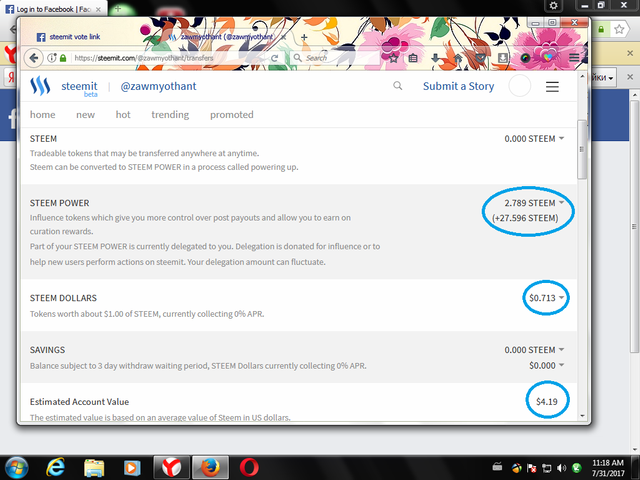The image size is (640, 480).
Task: Click the STEEM POWER heading text
Action: pos(60,203)
